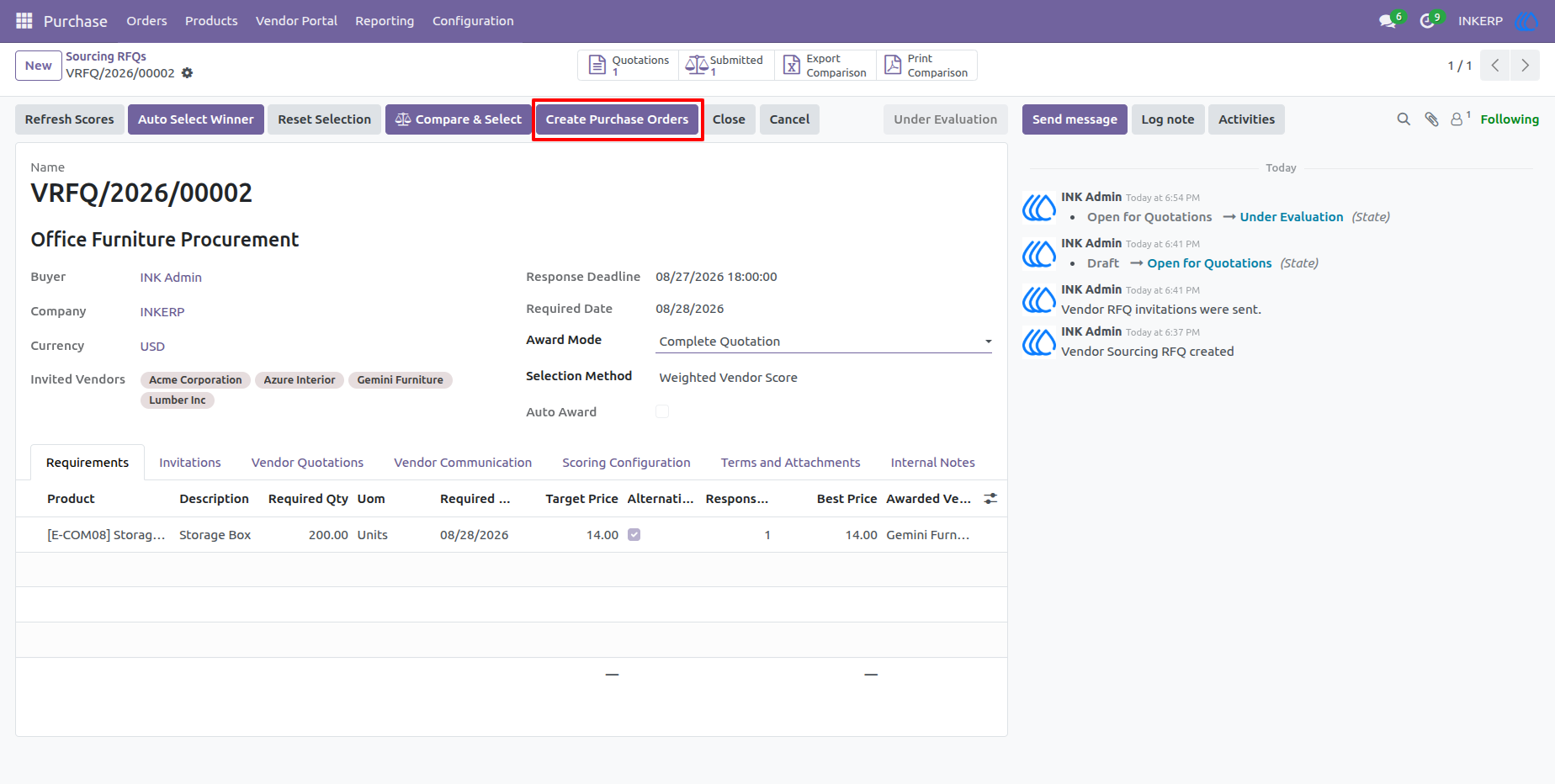Click the Send message button
This screenshot has height=784, width=1555.
1075,119
